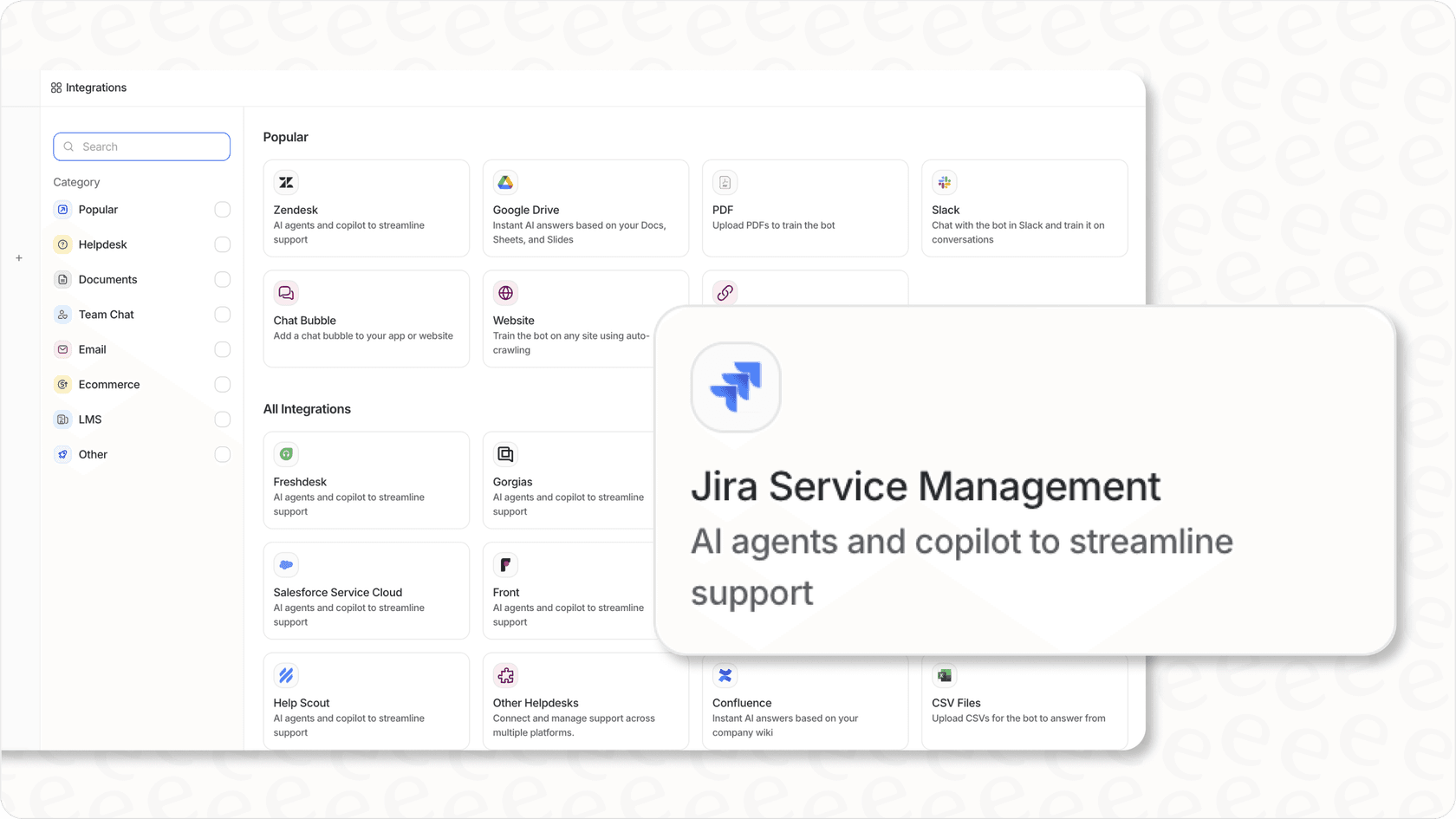
Task: Select the Salesforce Service Cloud icon
Action: click(x=286, y=564)
